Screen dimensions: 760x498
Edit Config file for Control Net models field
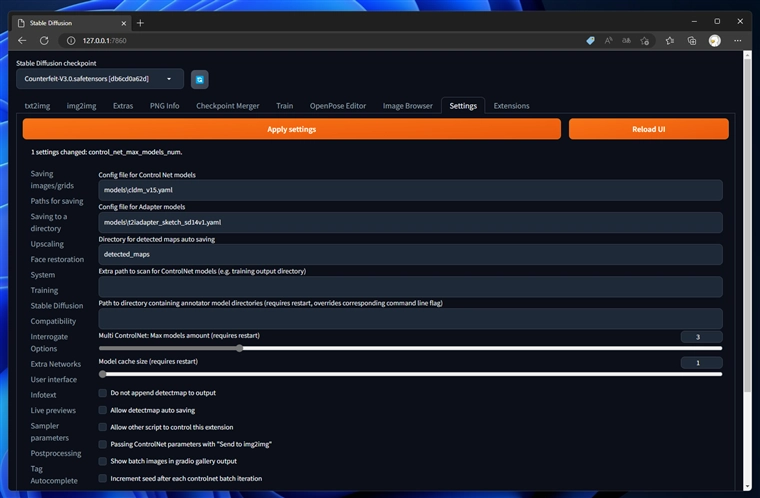pos(410,190)
